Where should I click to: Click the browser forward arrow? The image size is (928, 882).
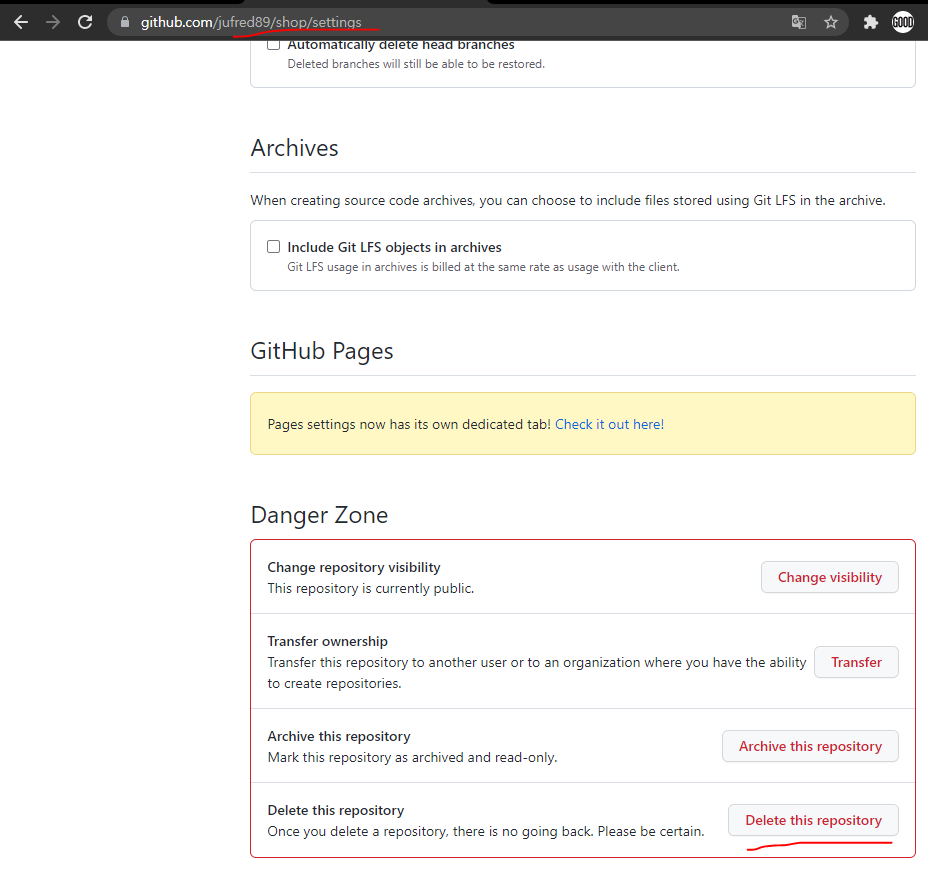coord(53,22)
